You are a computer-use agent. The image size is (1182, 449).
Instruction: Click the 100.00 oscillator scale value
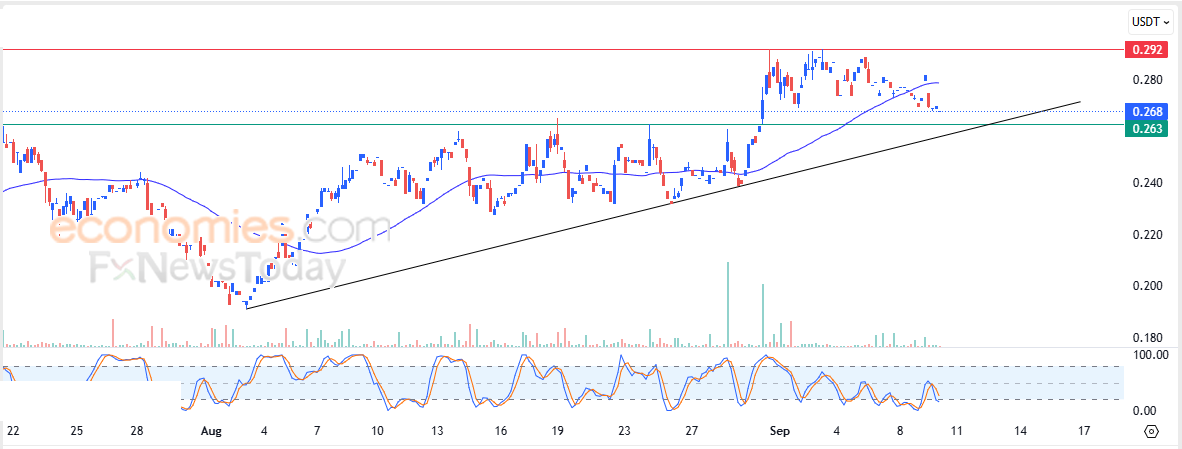(1150, 354)
